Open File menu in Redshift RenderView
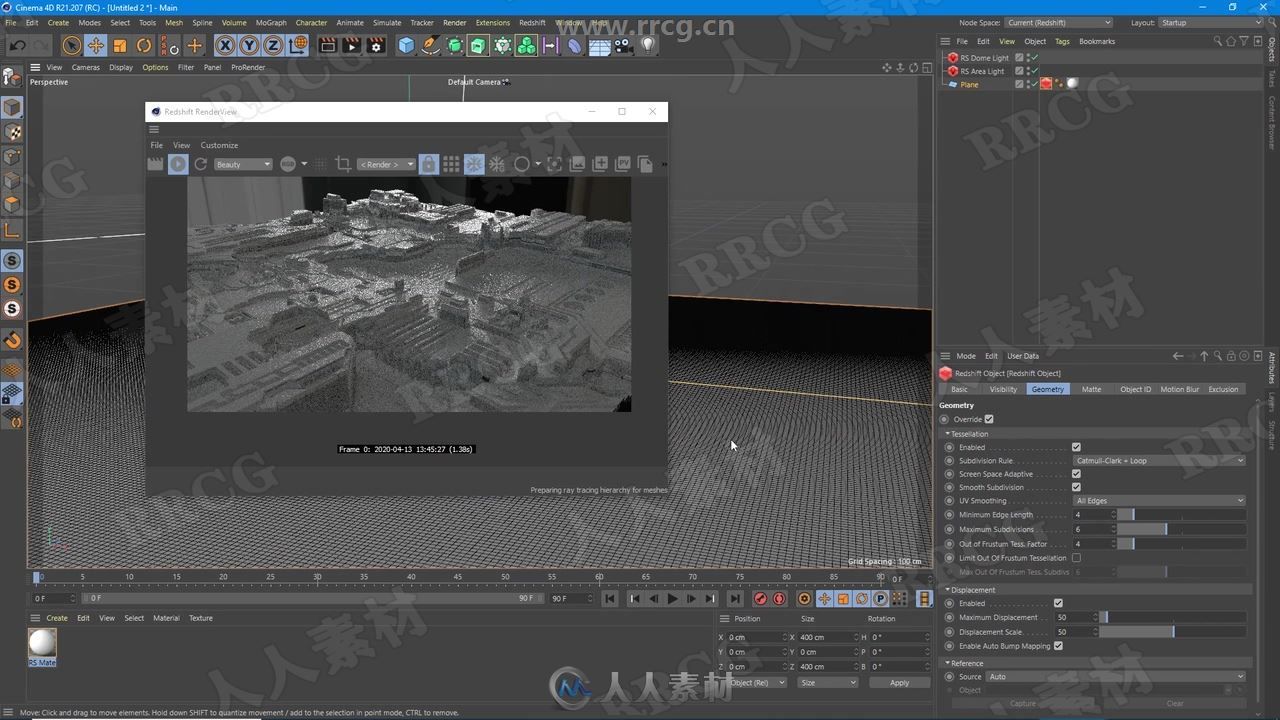 pos(156,145)
